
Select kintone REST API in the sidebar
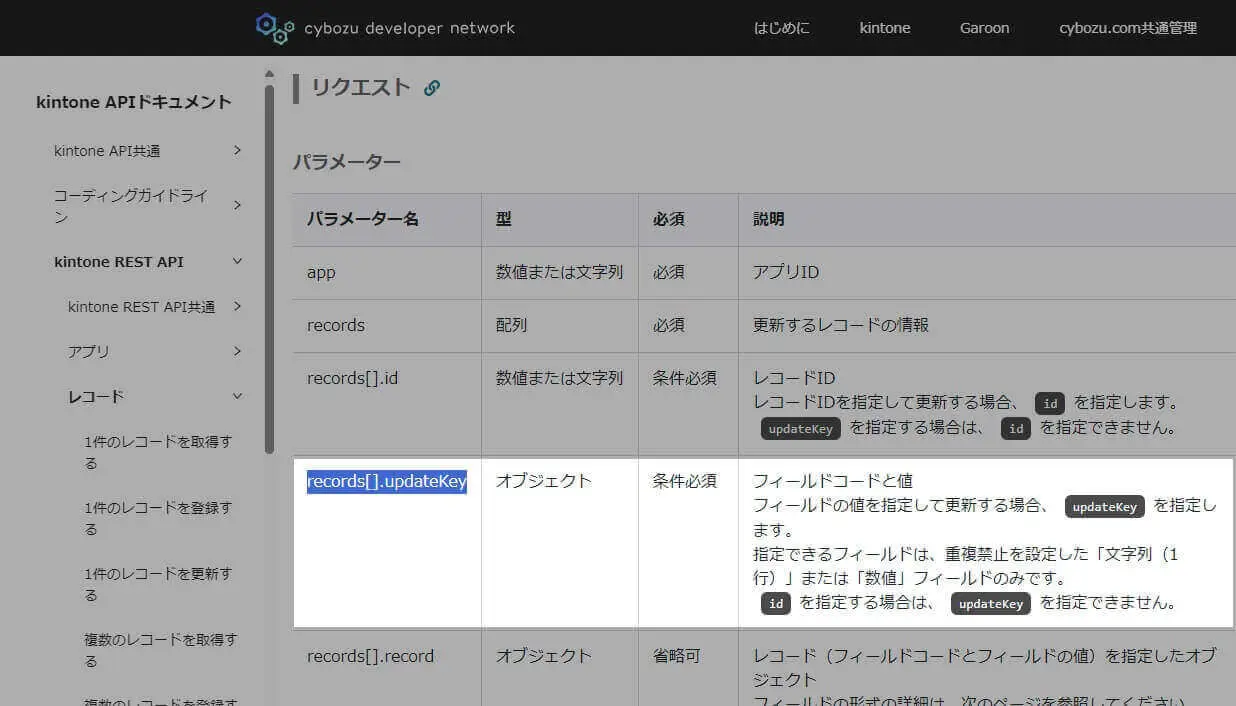click(119, 262)
